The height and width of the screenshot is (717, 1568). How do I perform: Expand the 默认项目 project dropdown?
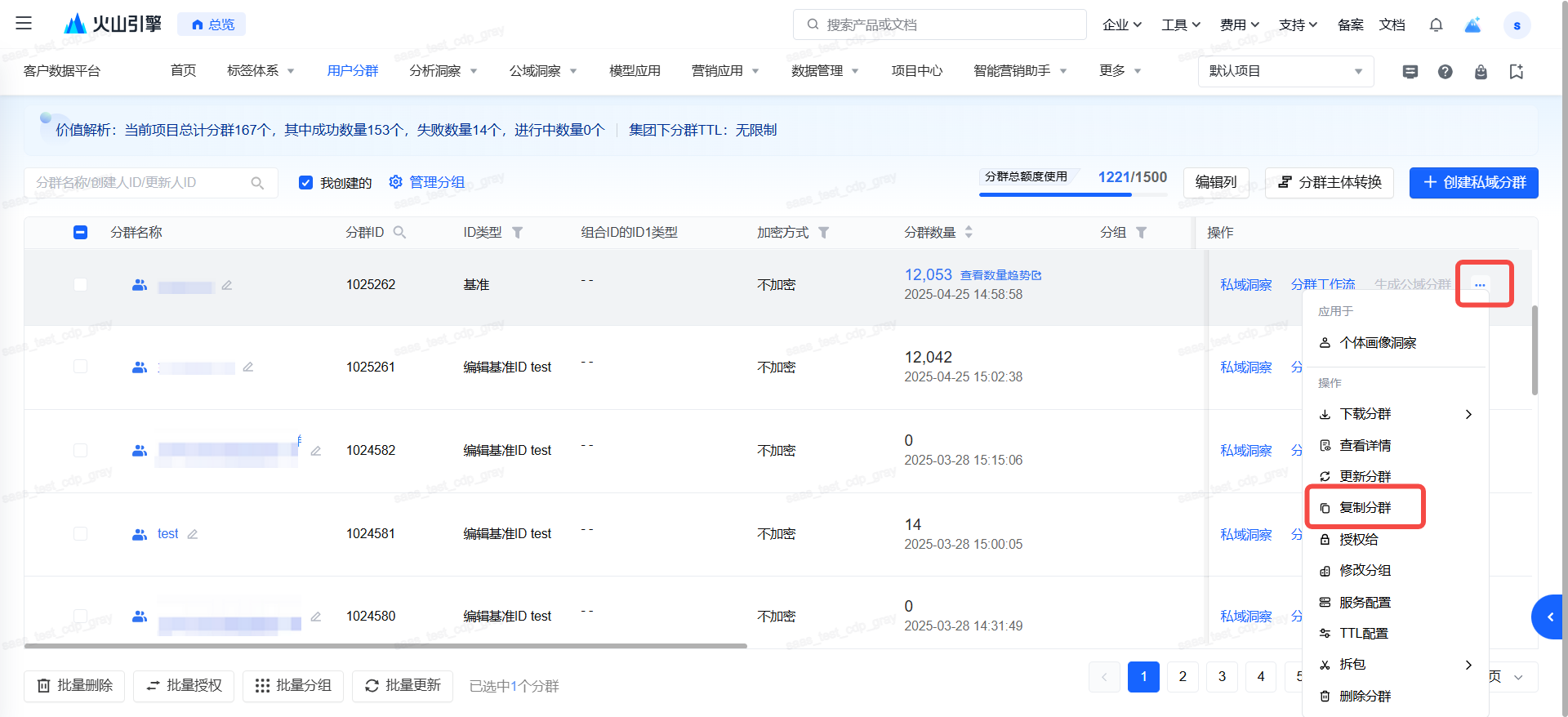1285,72
